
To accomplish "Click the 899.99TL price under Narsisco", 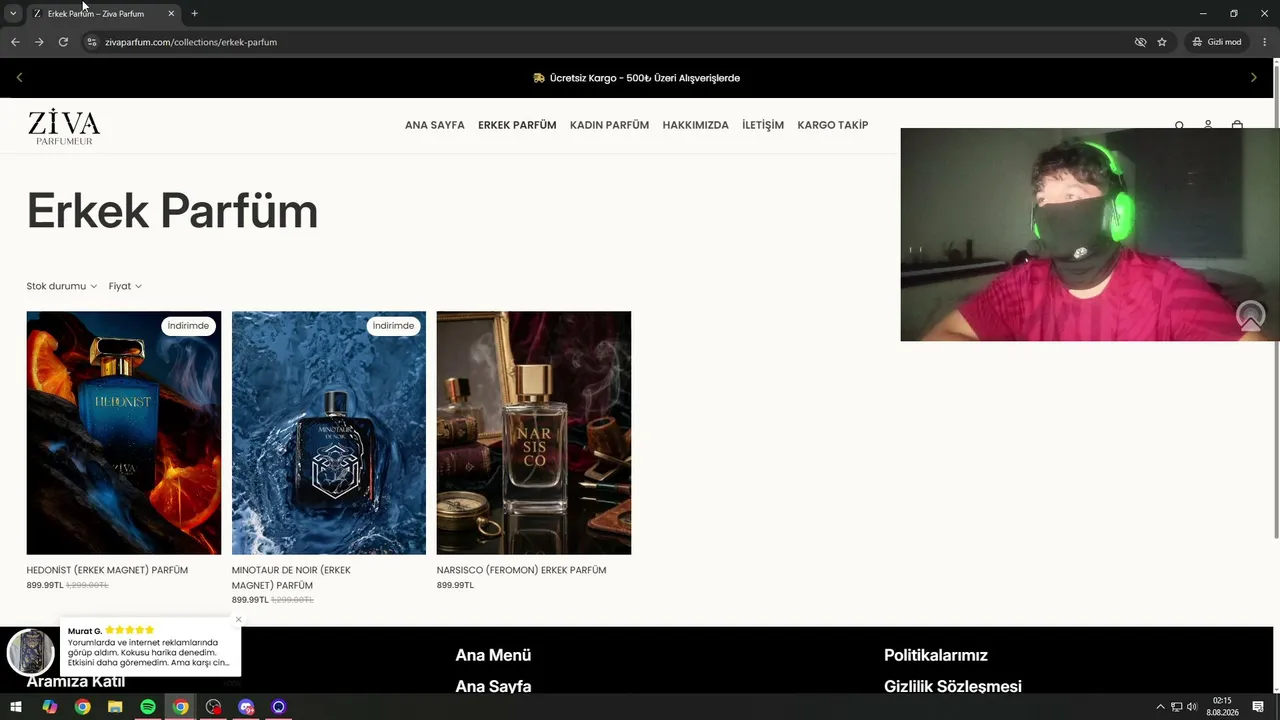I will coord(455,585).
